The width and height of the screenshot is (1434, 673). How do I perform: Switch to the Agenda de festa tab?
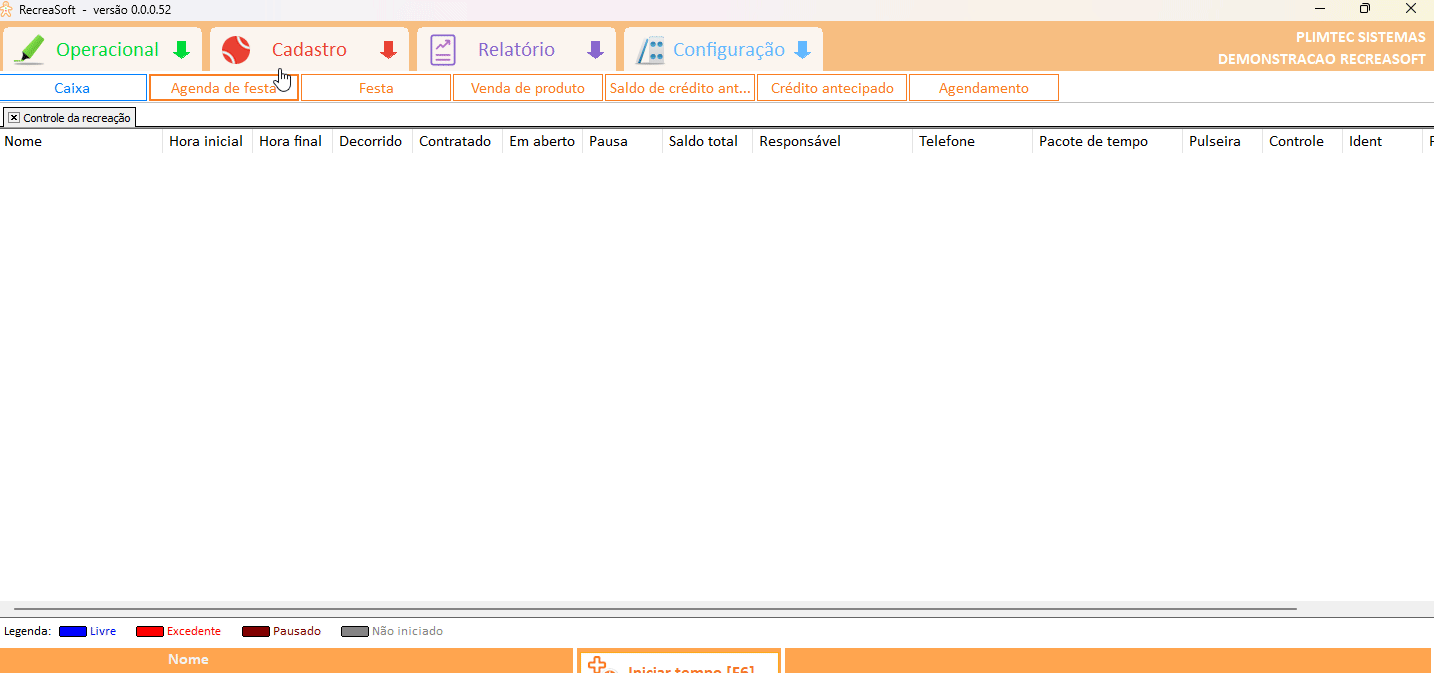[x=223, y=88]
